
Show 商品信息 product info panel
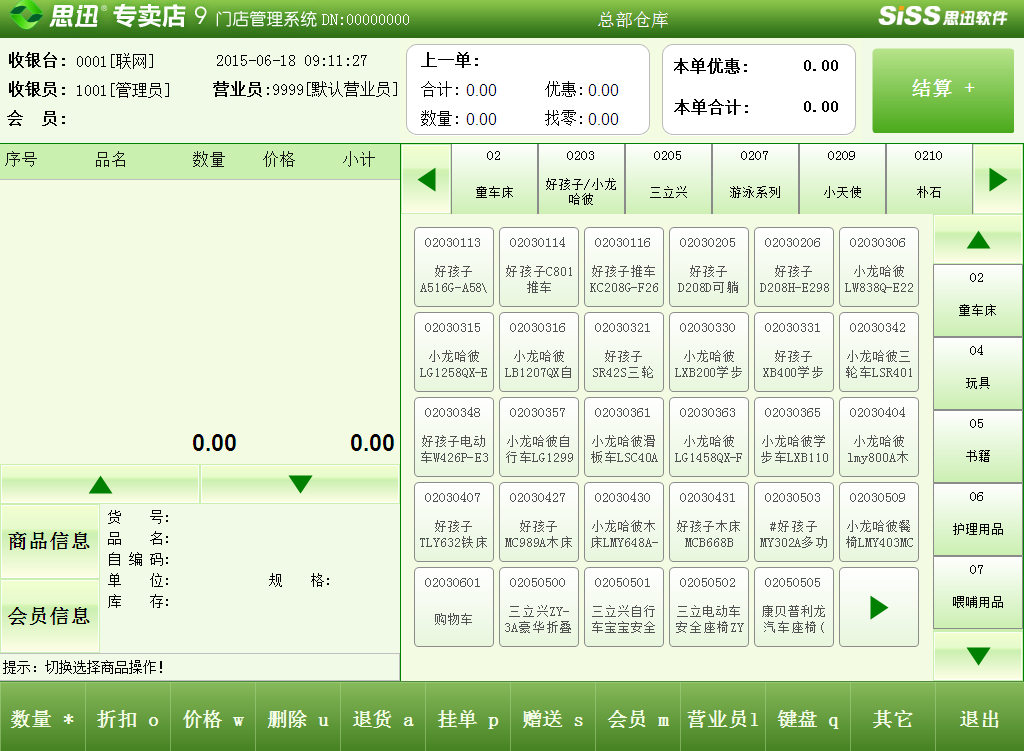pos(50,541)
